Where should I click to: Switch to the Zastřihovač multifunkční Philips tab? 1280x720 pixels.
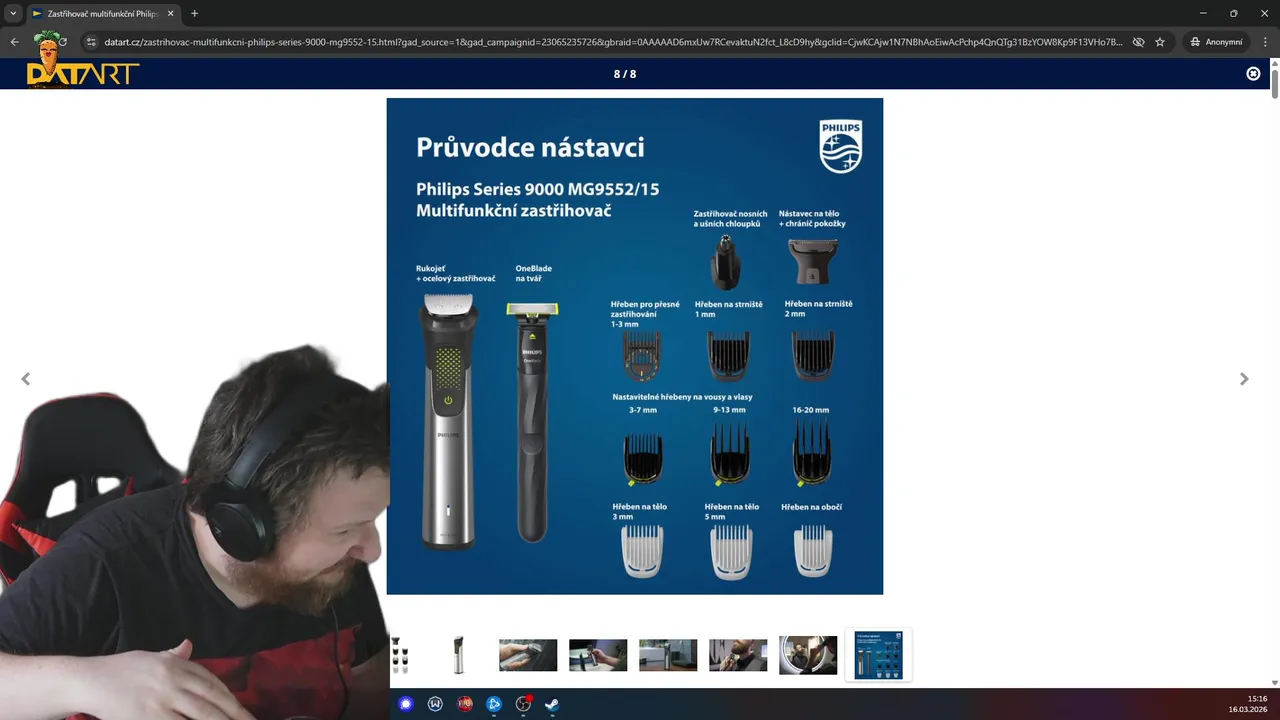103,14
